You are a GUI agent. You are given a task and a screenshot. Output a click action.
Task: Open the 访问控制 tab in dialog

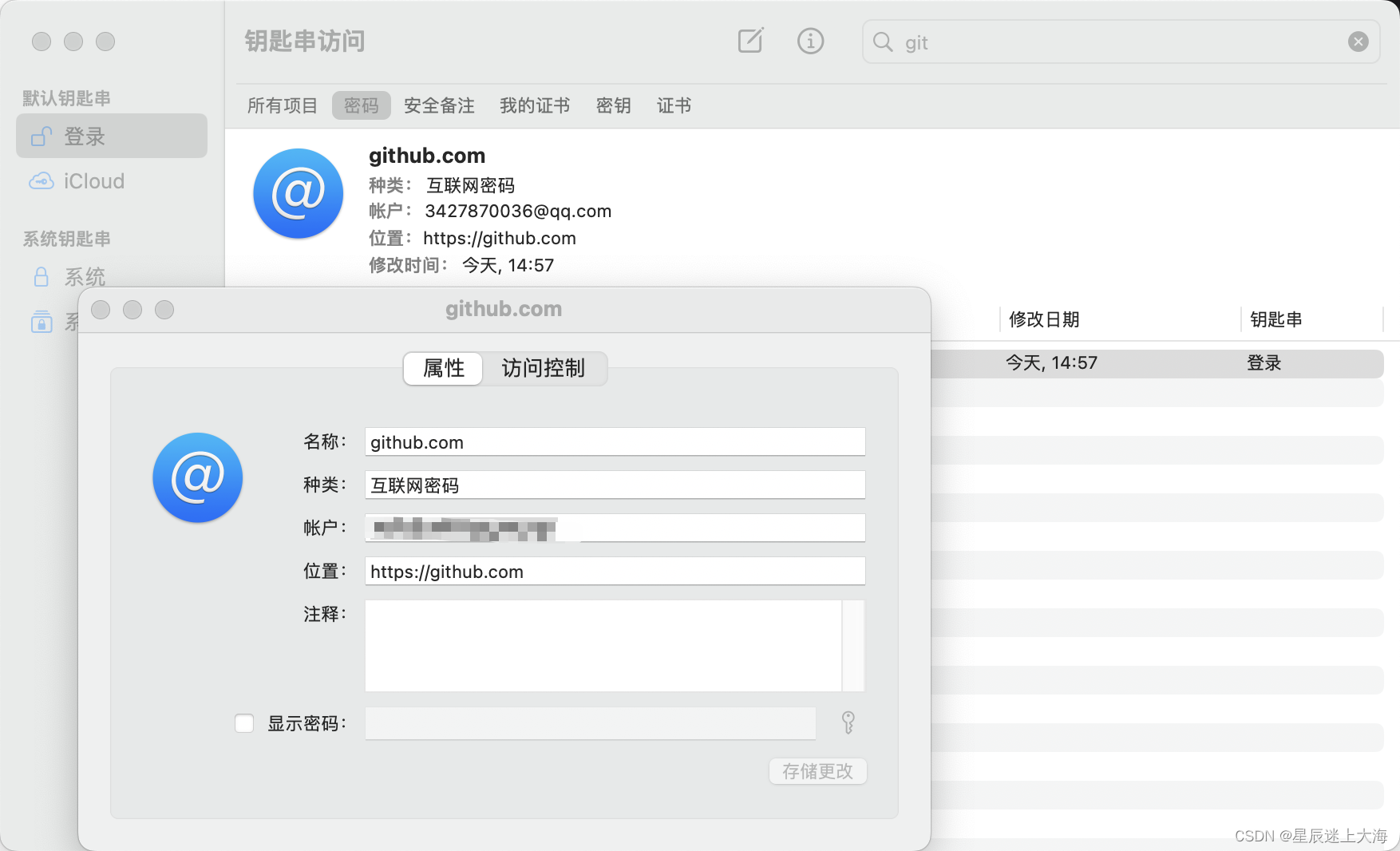[544, 368]
